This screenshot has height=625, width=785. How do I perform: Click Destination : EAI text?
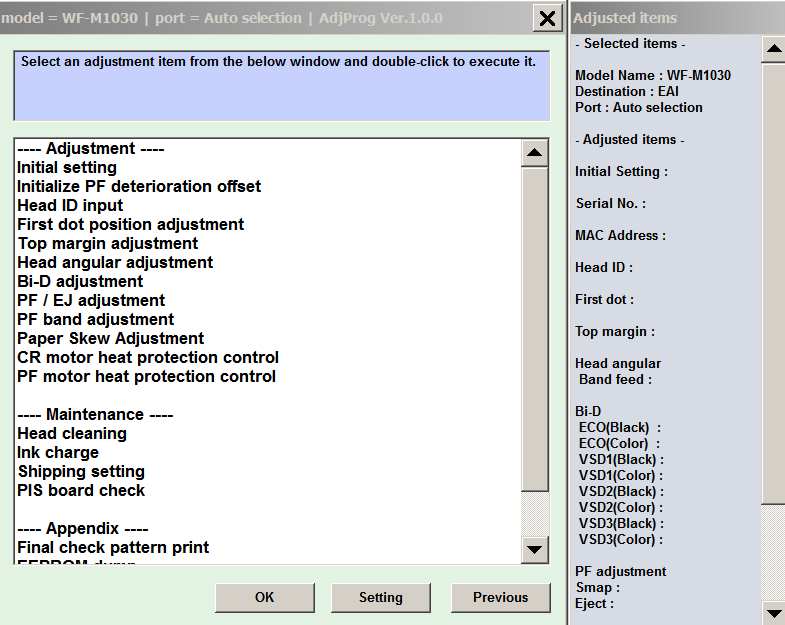click(x=627, y=92)
